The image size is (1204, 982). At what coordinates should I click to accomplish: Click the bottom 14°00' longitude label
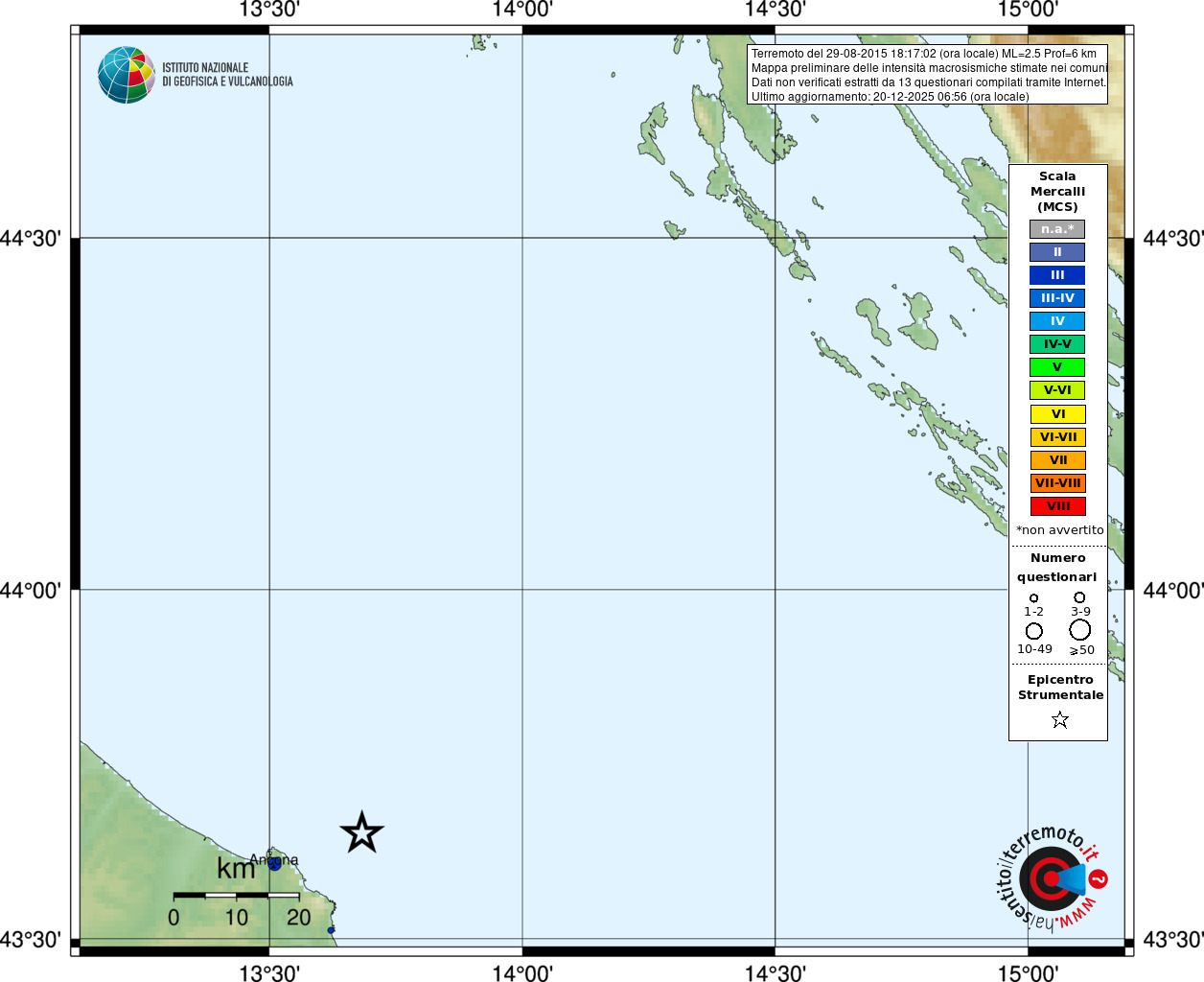pyautogui.click(x=522, y=973)
